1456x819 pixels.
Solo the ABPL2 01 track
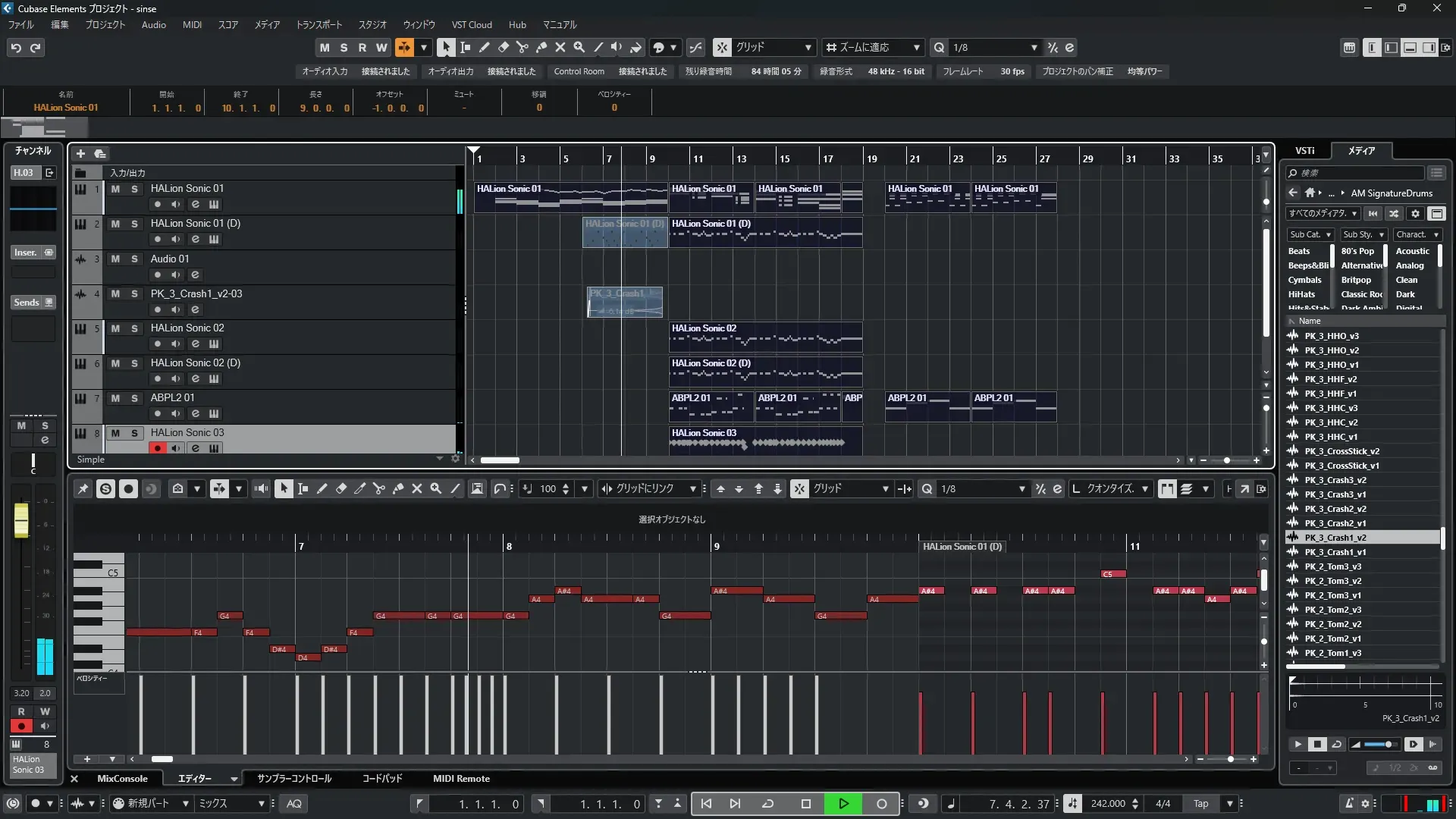tap(134, 398)
